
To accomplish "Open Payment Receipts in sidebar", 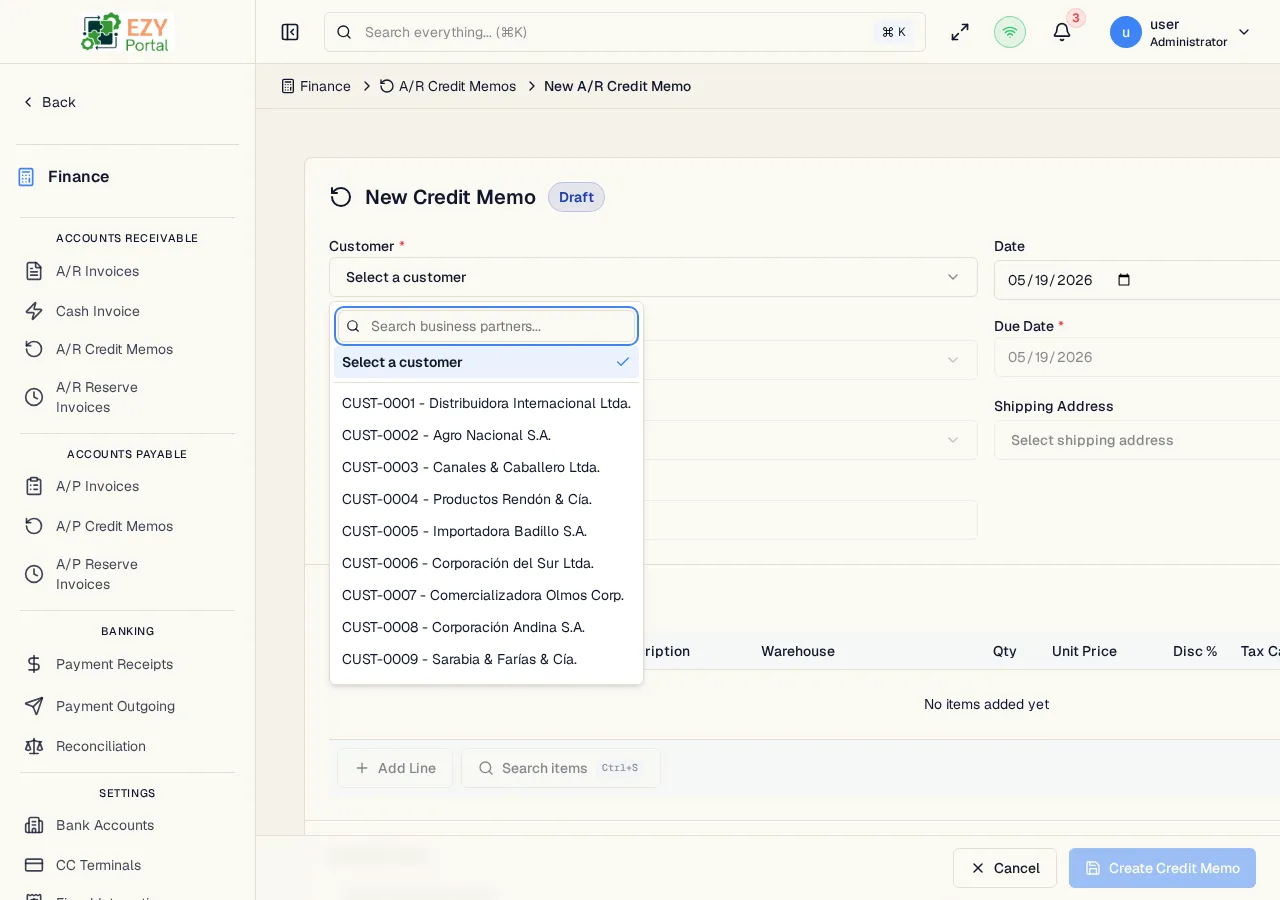I will click(114, 664).
